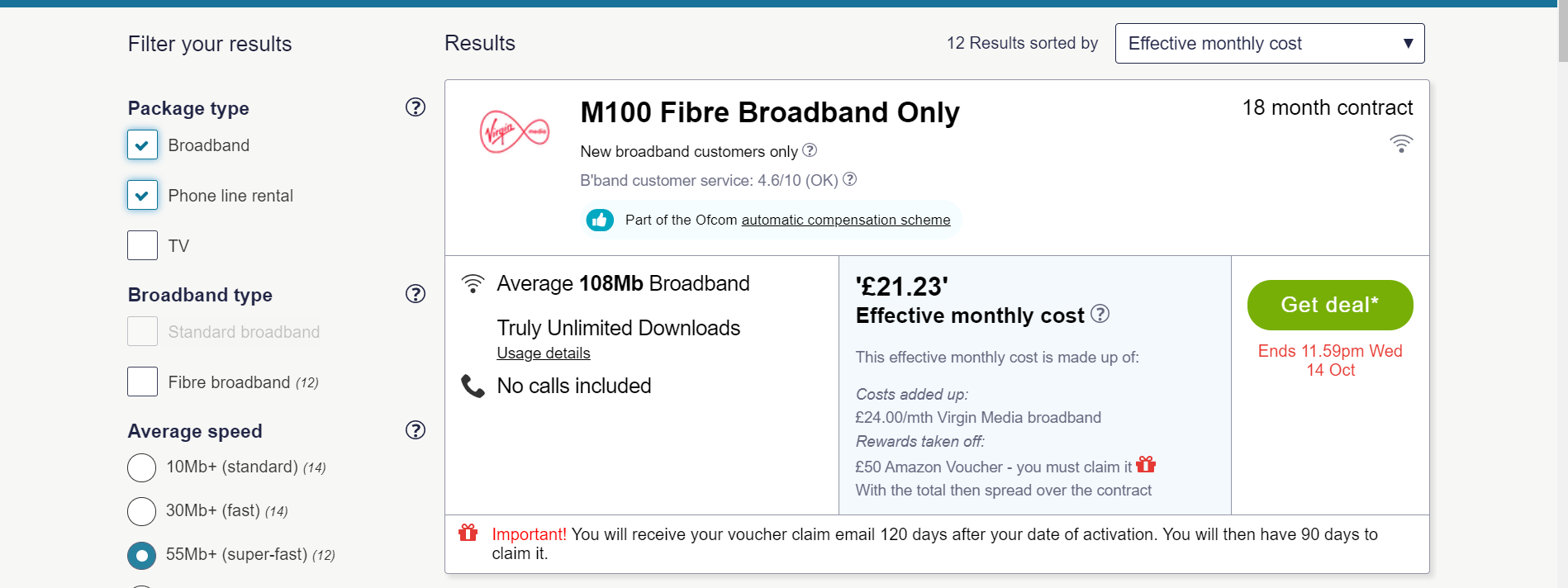
Task: Tick the Fibre broadband checkbox
Action: (142, 382)
